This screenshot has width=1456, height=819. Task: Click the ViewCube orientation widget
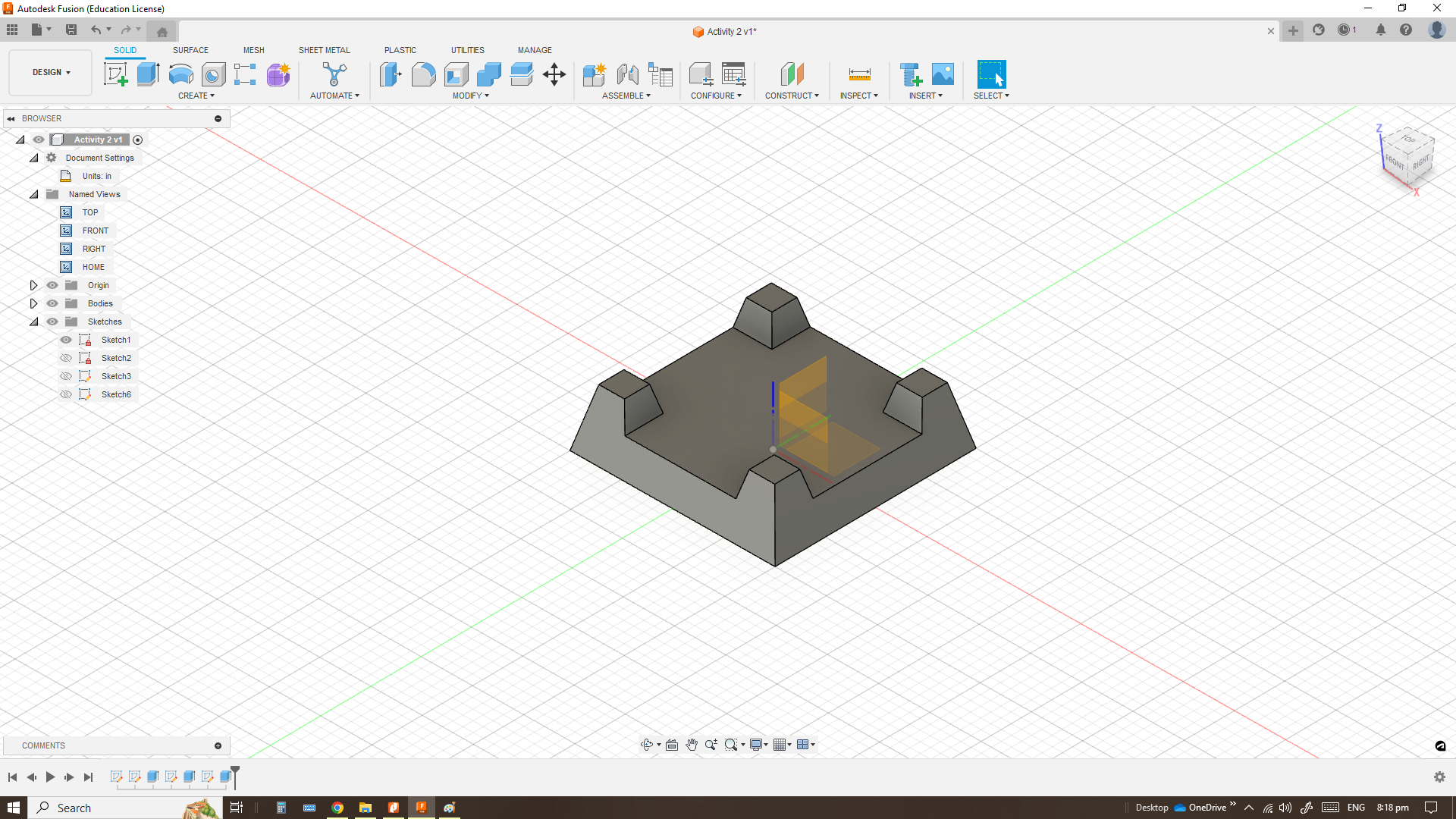pos(1407,158)
